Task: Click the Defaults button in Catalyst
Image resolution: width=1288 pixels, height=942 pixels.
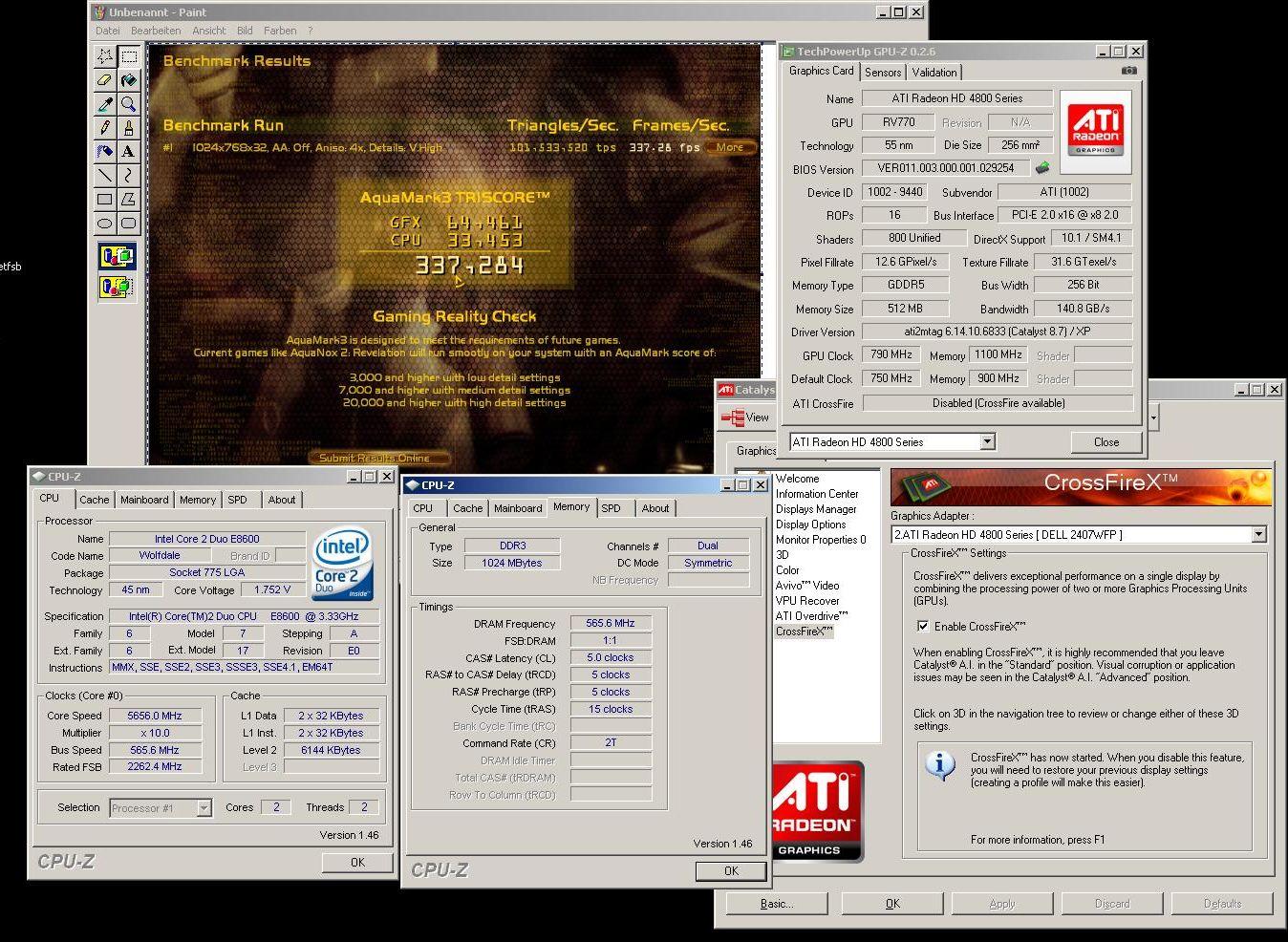Action: 1222,904
